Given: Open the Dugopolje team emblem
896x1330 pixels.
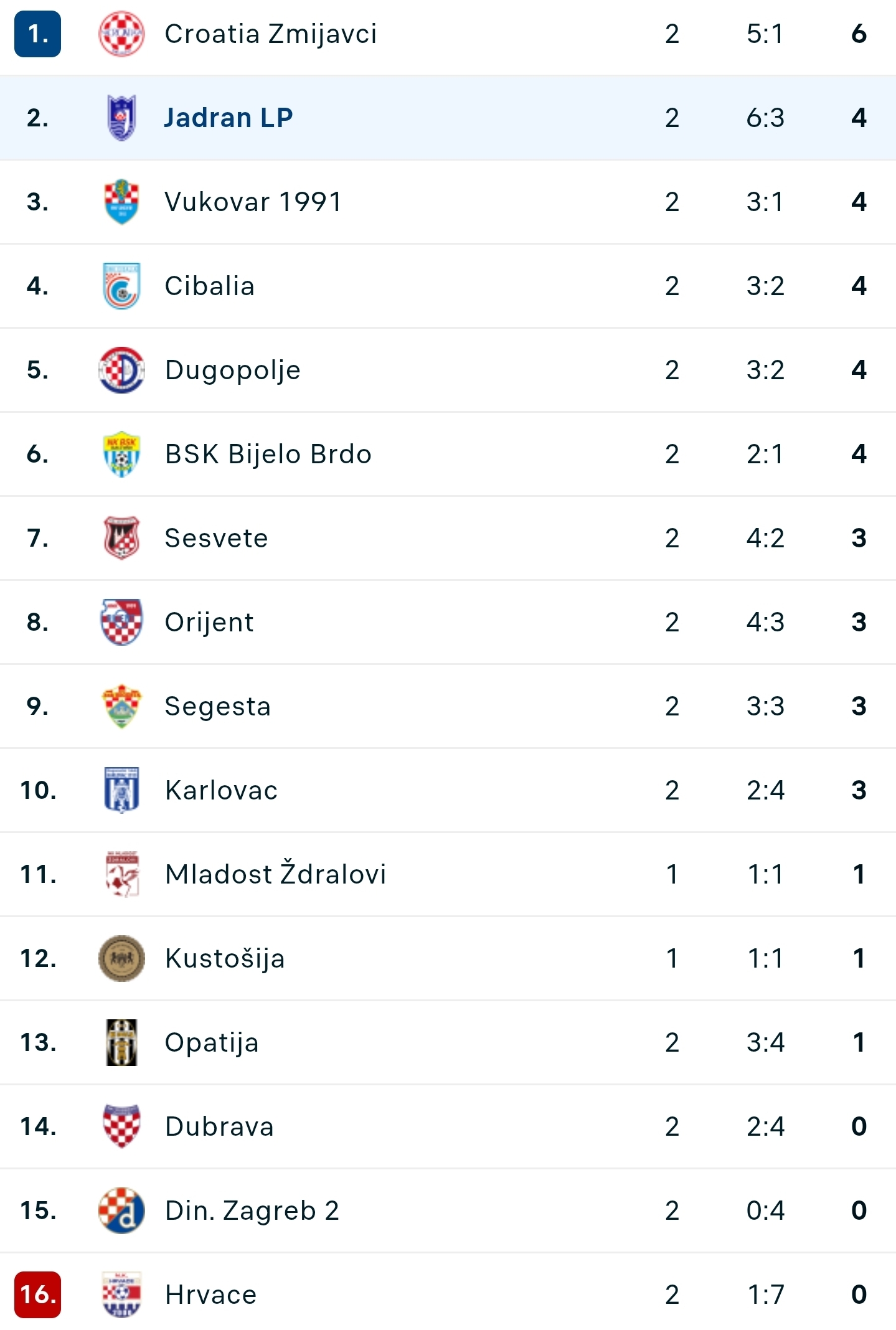Looking at the screenshot, I should [x=121, y=370].
